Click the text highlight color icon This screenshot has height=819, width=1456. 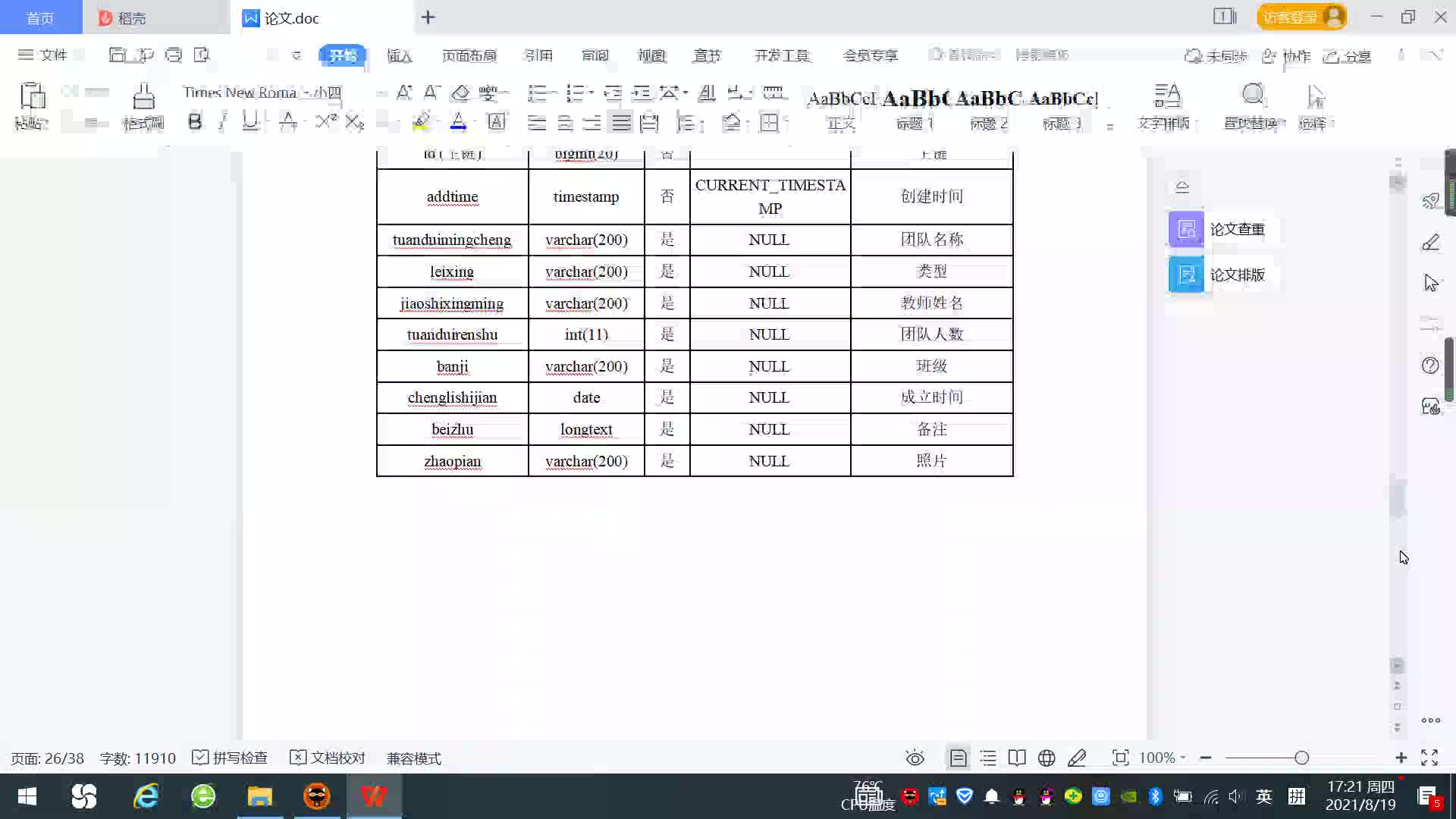pos(421,121)
